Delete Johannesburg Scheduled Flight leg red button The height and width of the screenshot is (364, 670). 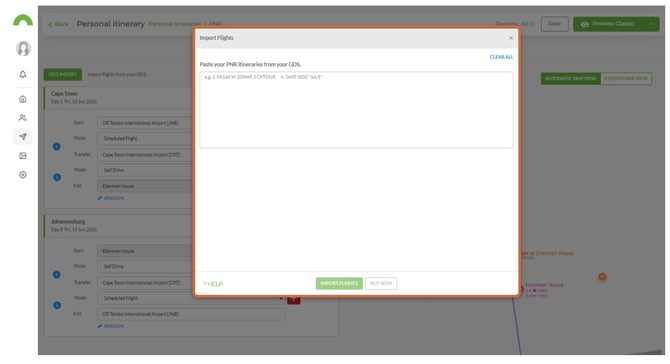[x=294, y=300]
